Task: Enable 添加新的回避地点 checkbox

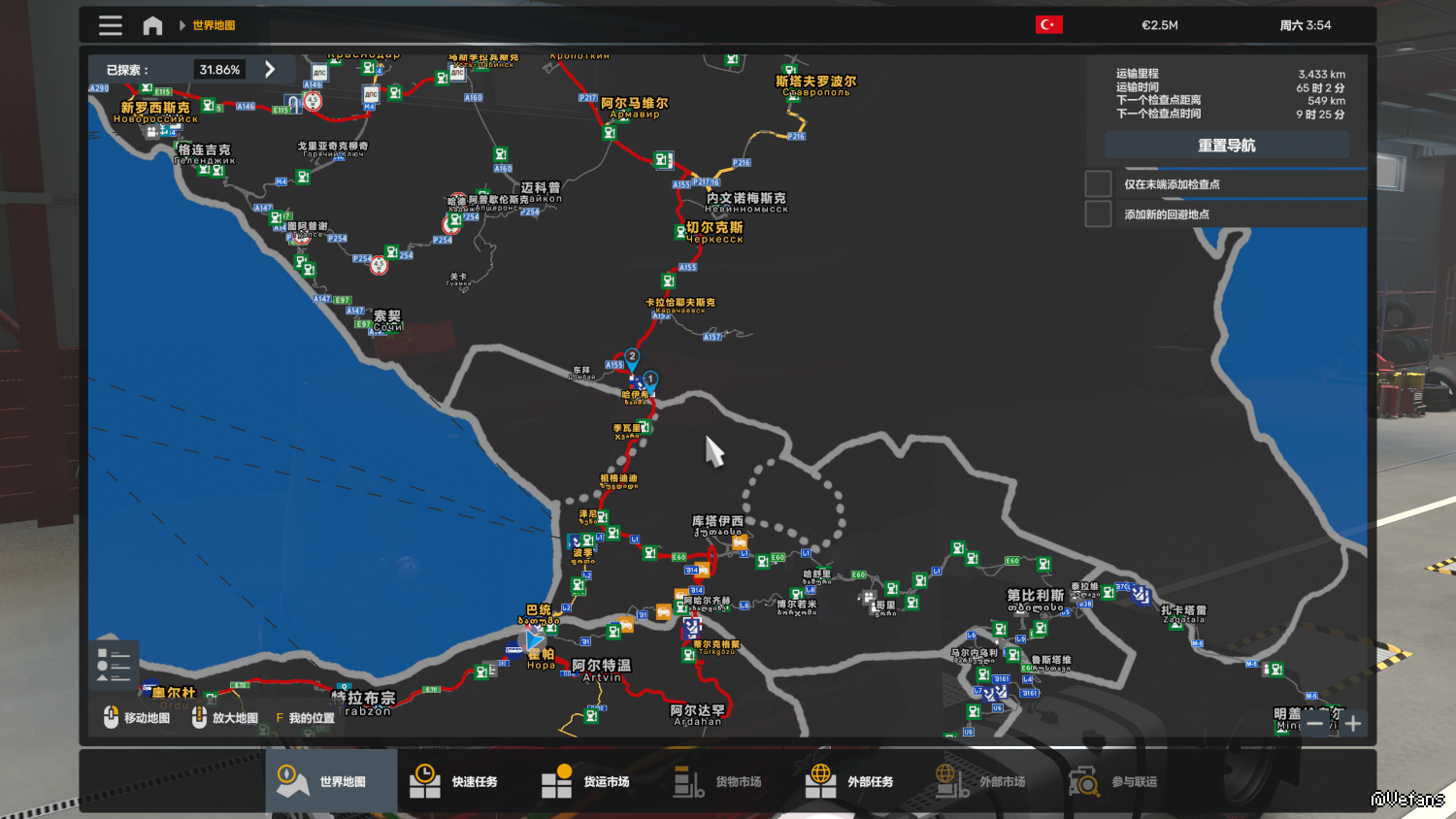Action: coord(1098,213)
